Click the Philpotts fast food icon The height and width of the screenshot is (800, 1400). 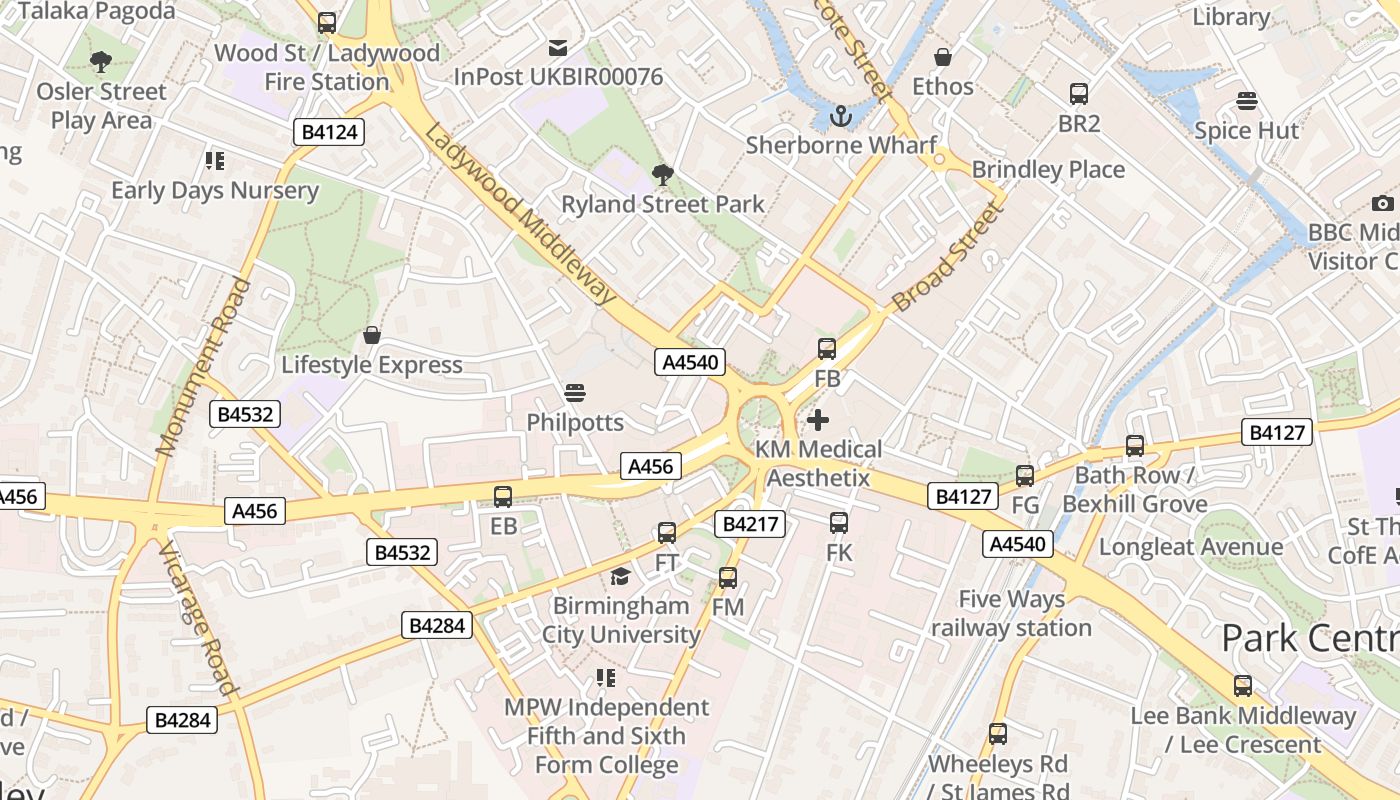[575, 392]
